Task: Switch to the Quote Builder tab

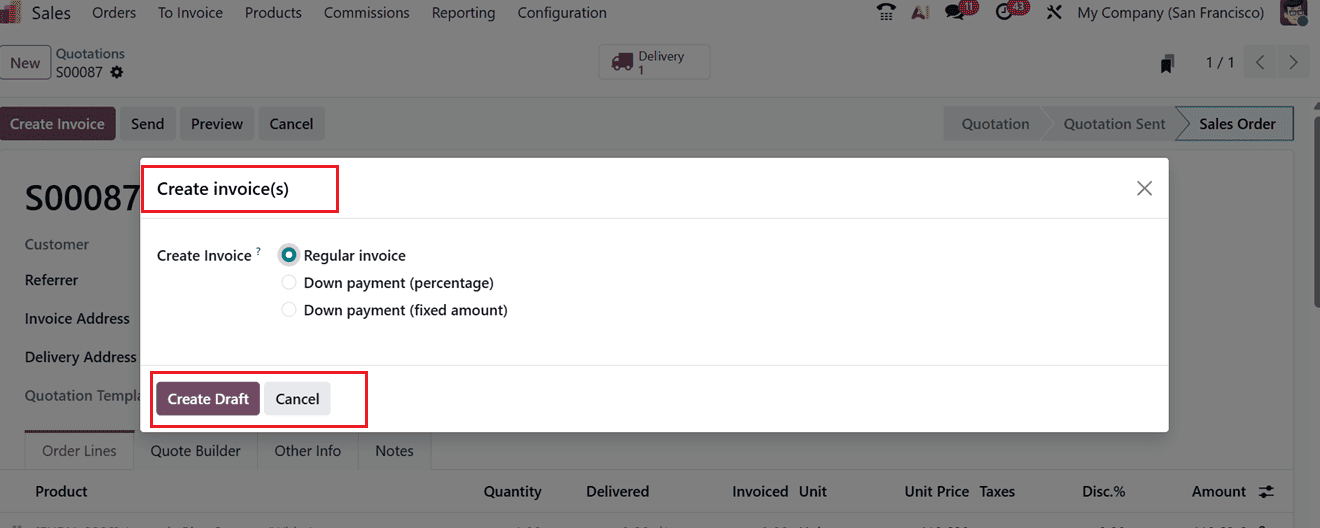Action: (195, 451)
